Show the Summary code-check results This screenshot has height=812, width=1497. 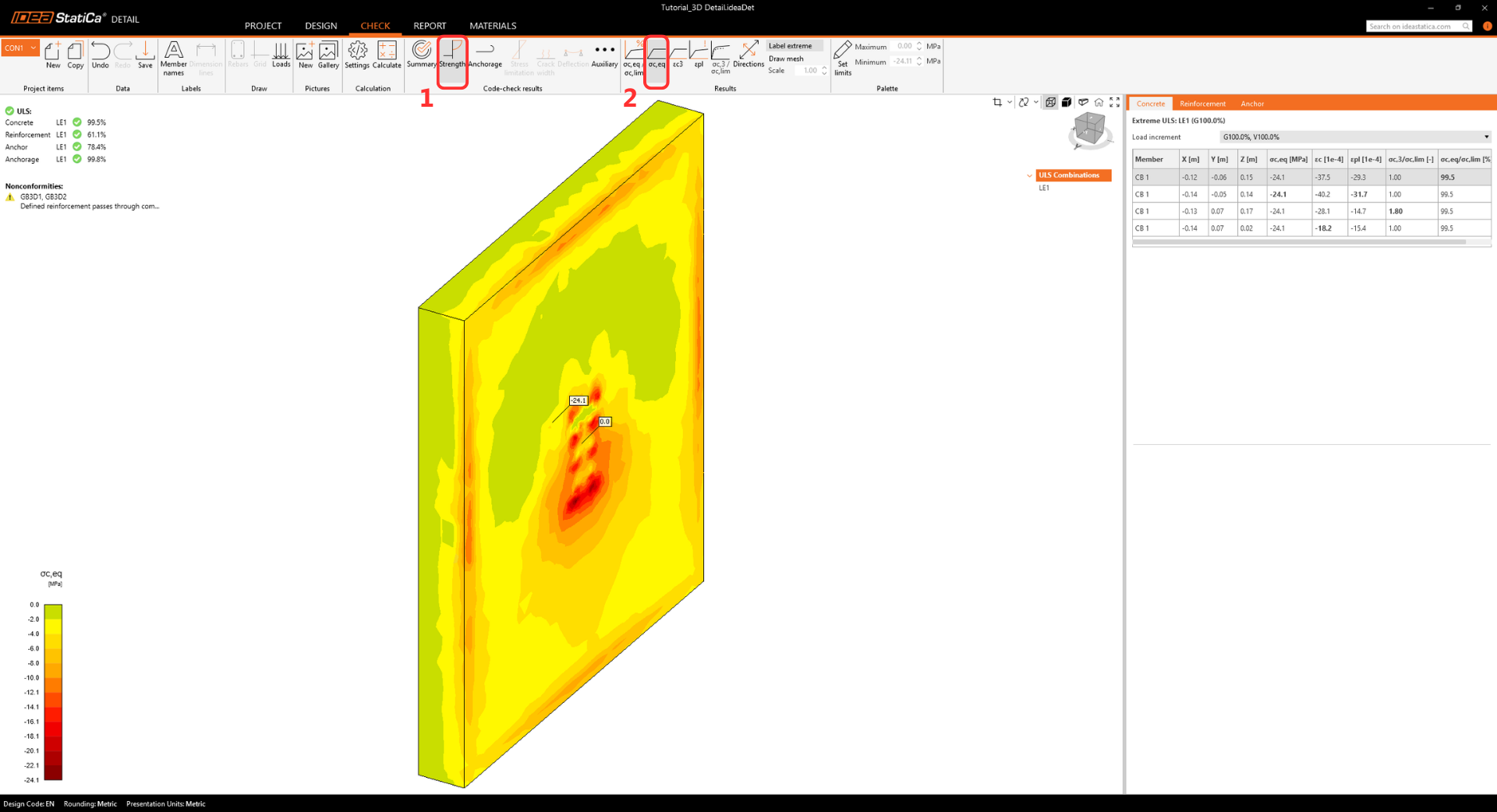coord(421,55)
